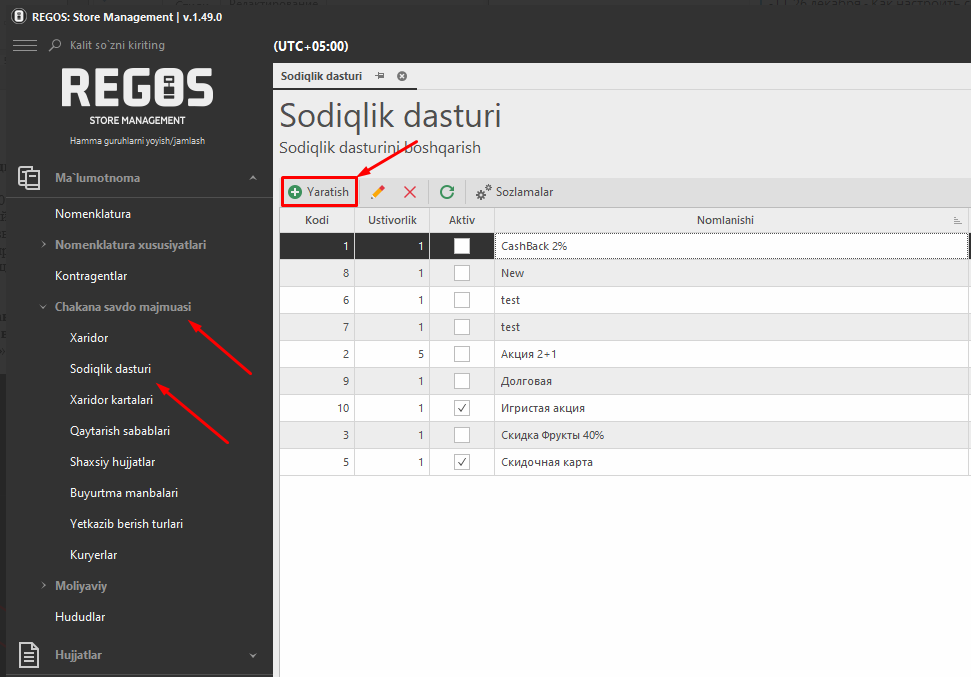Open Xaridor kartalari
The height and width of the screenshot is (677, 971).
[x=111, y=400]
